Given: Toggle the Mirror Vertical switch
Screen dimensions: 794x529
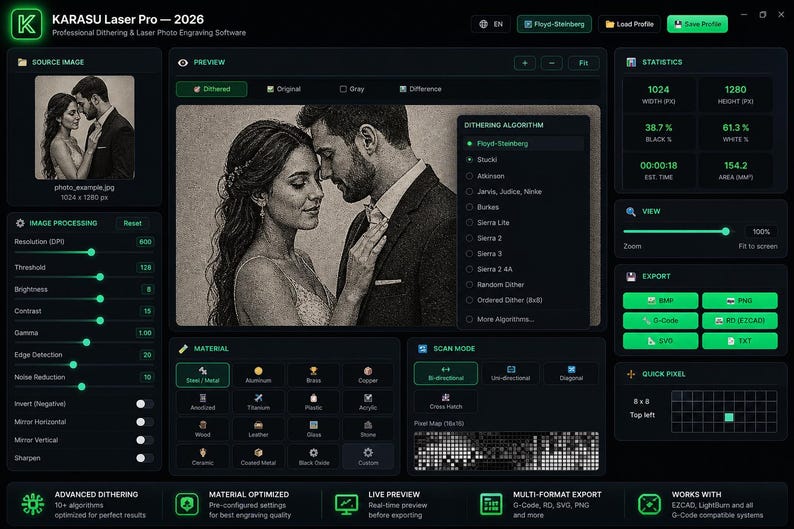Looking at the screenshot, I should [x=144, y=440].
